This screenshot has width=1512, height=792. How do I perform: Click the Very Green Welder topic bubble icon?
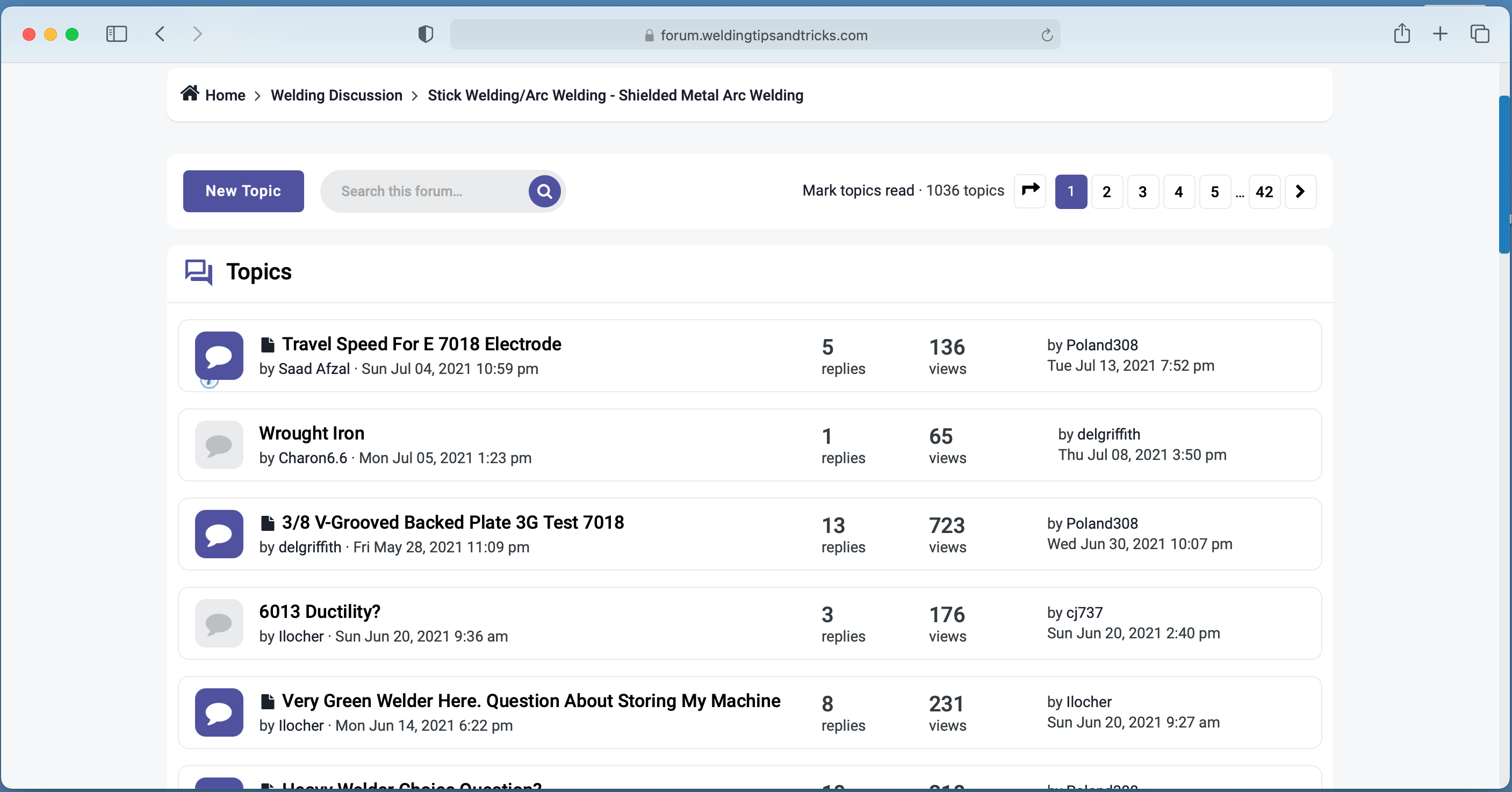point(219,712)
